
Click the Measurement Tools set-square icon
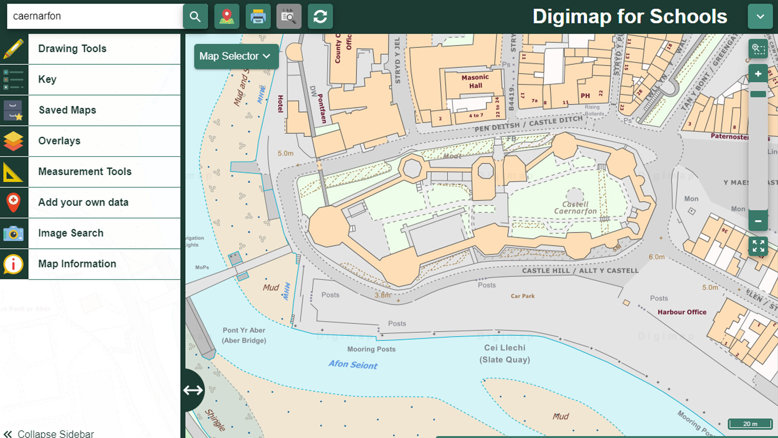point(13,172)
